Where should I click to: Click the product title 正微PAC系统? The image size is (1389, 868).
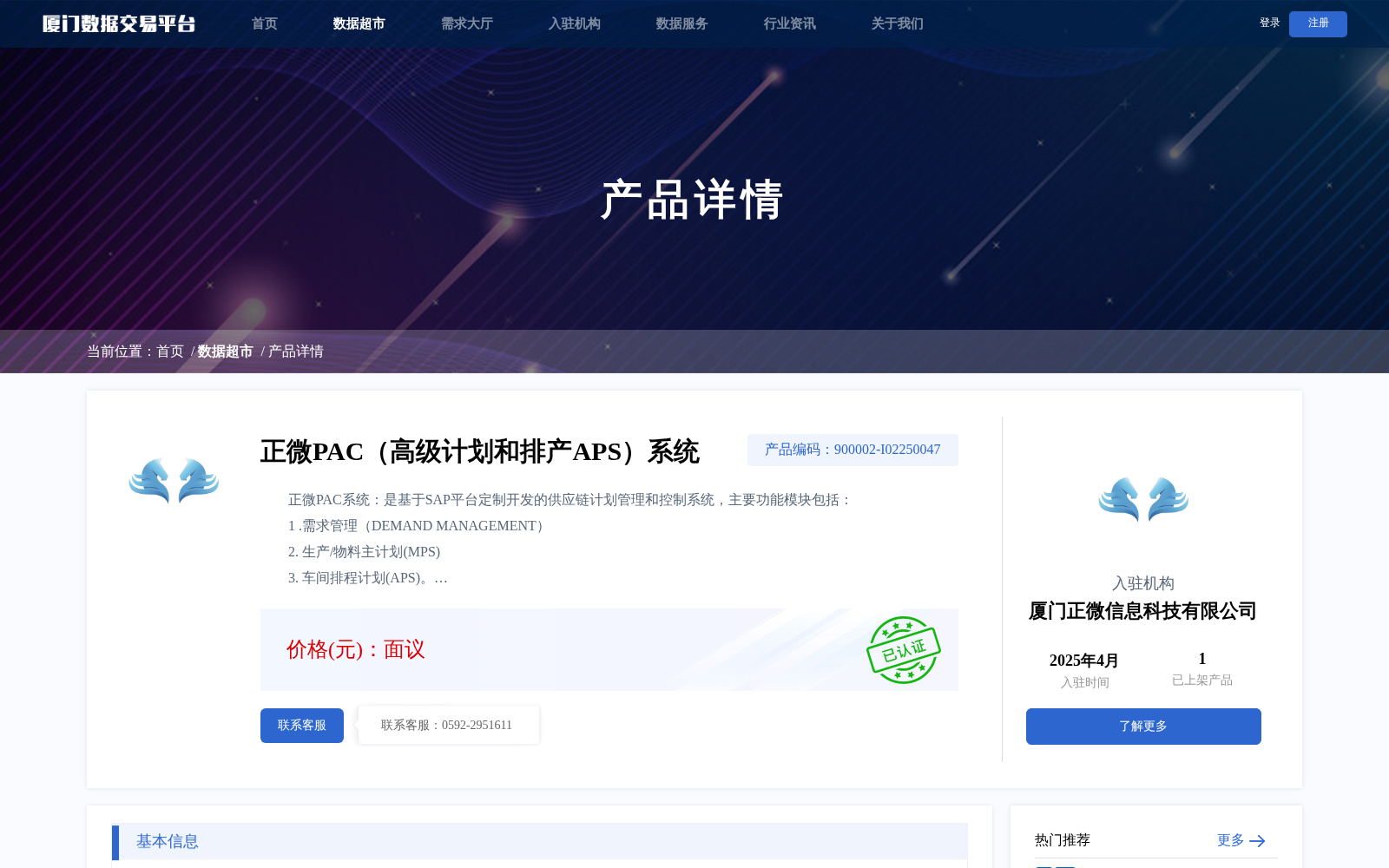[480, 451]
